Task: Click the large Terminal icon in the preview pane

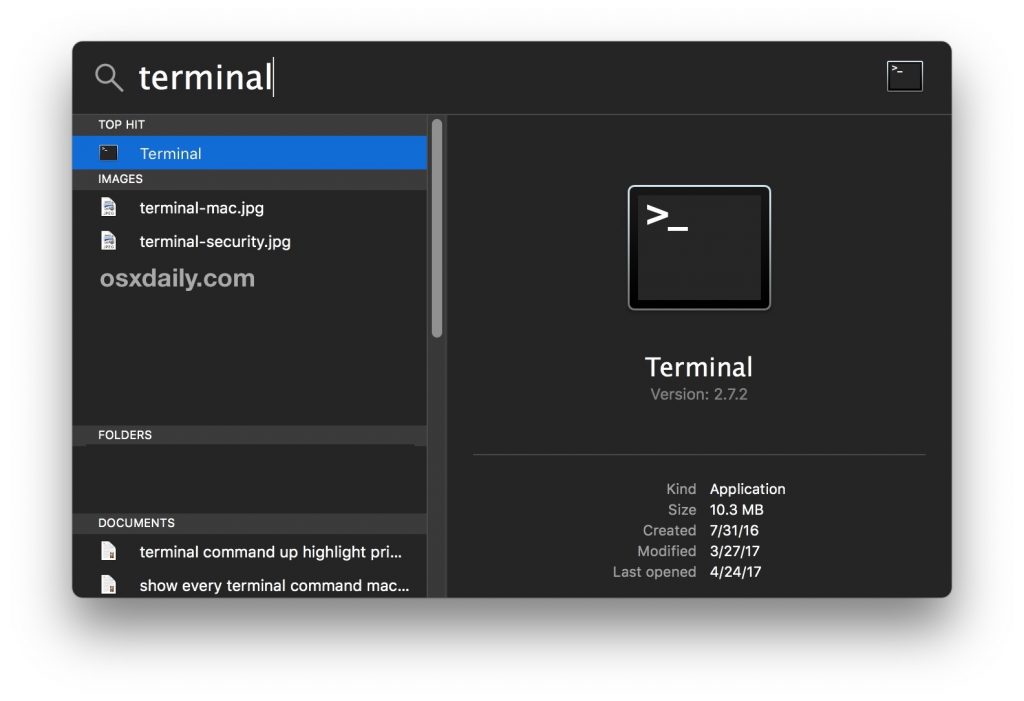Action: (699, 247)
